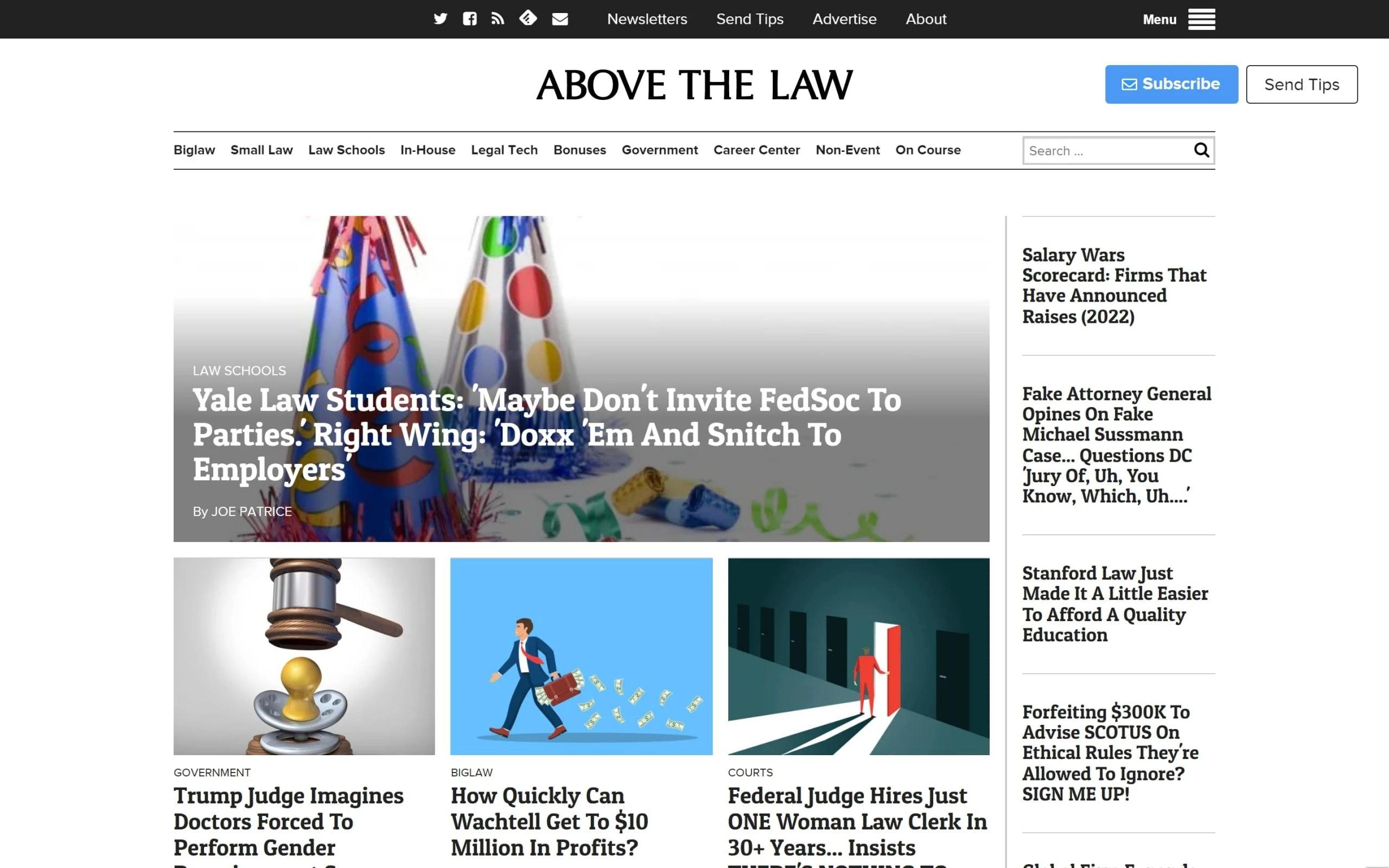Viewport: 1389px width, 868px height.
Task: Open the Feedly icon in the header
Action: [x=528, y=19]
